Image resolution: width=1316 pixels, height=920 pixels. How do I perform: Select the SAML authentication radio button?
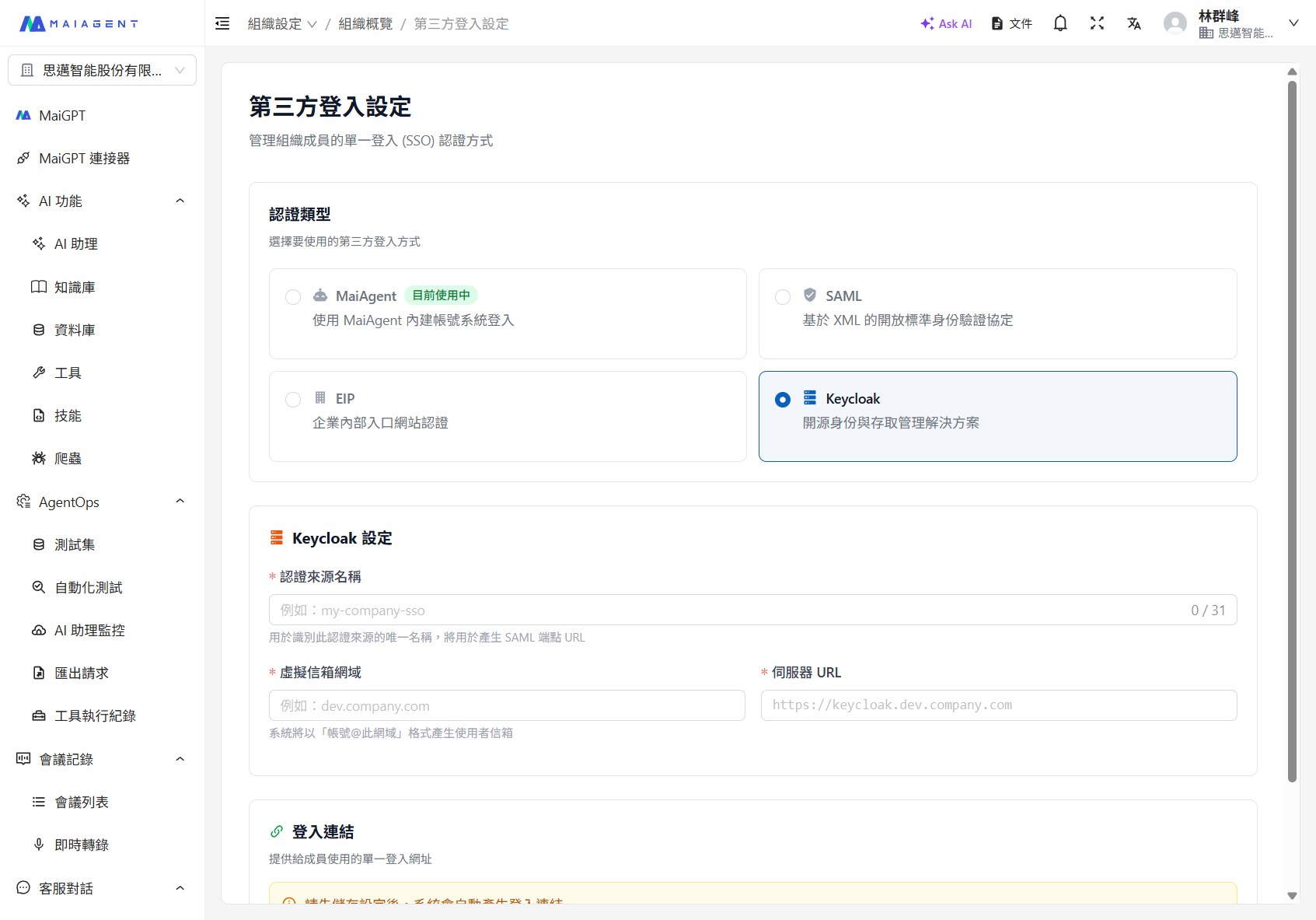783,297
